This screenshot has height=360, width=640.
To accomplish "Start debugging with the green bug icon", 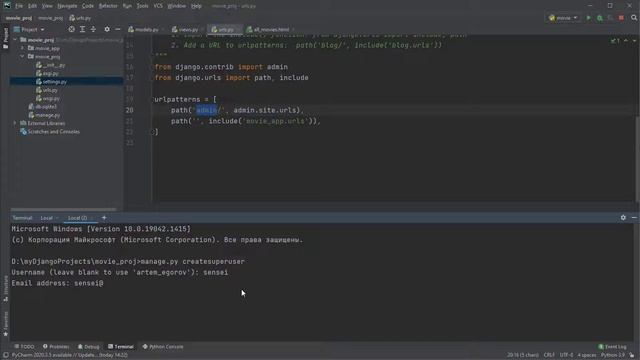I will pyautogui.click(x=600, y=18).
